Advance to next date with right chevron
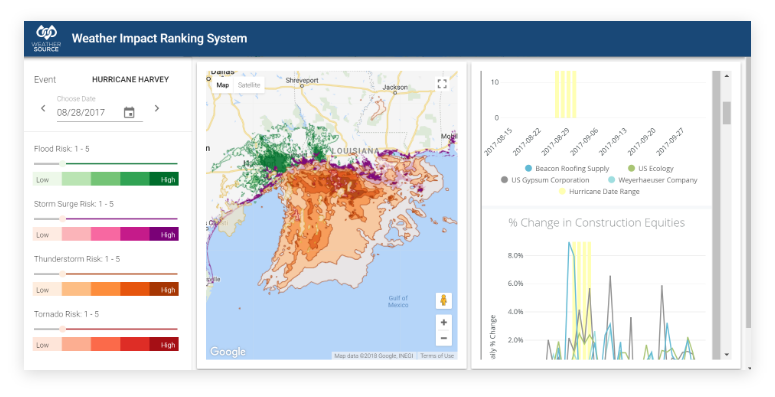The height and width of the screenshot is (397, 775). tap(157, 108)
